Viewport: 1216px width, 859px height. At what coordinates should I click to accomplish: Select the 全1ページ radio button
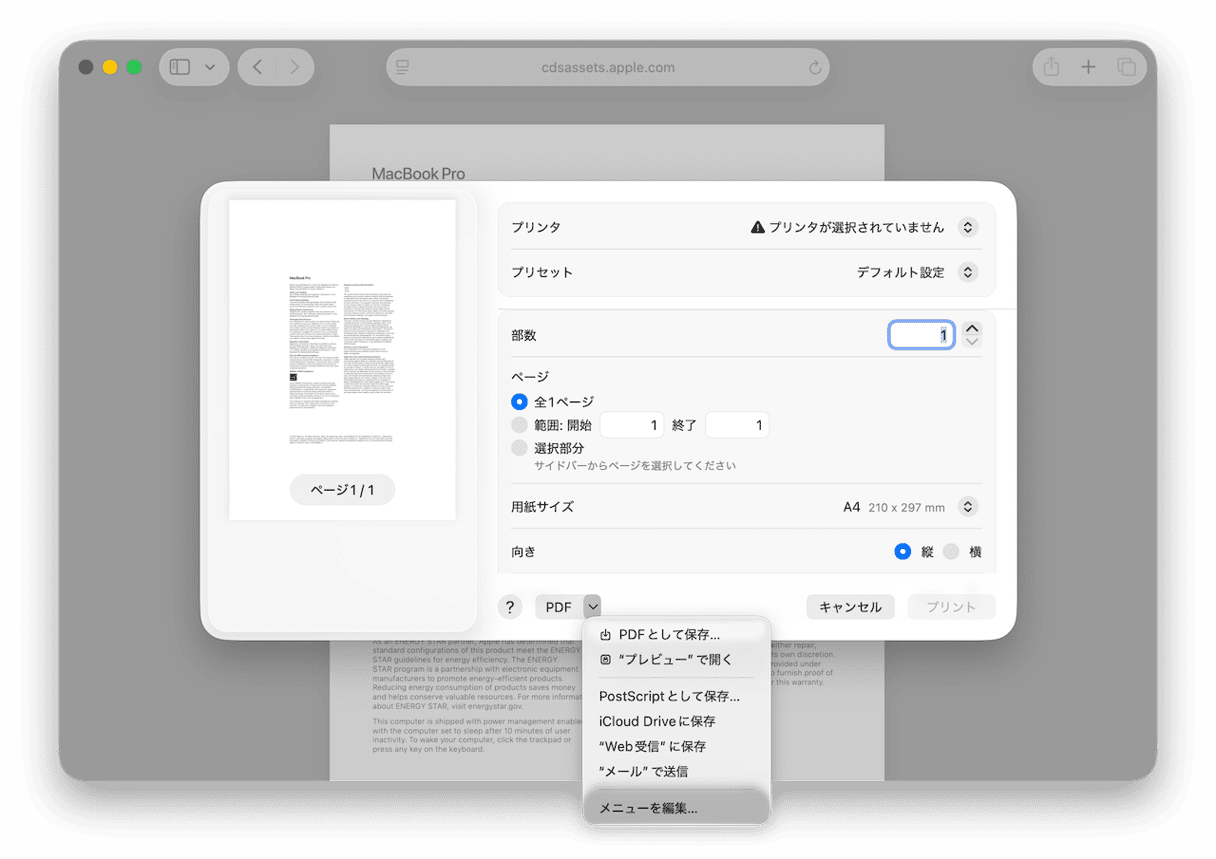point(519,401)
